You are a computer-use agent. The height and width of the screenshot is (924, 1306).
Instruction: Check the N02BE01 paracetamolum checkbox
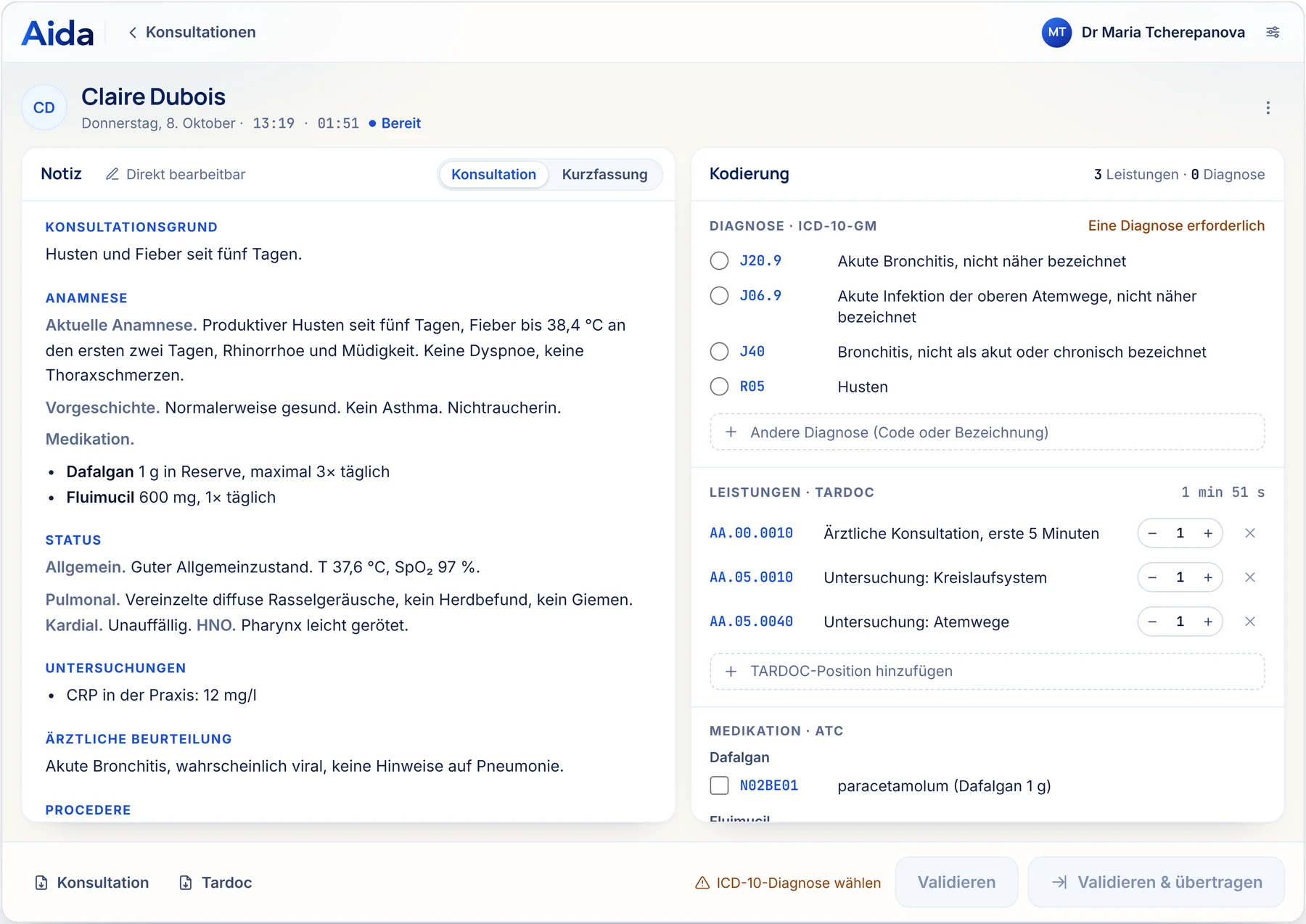tap(719, 785)
